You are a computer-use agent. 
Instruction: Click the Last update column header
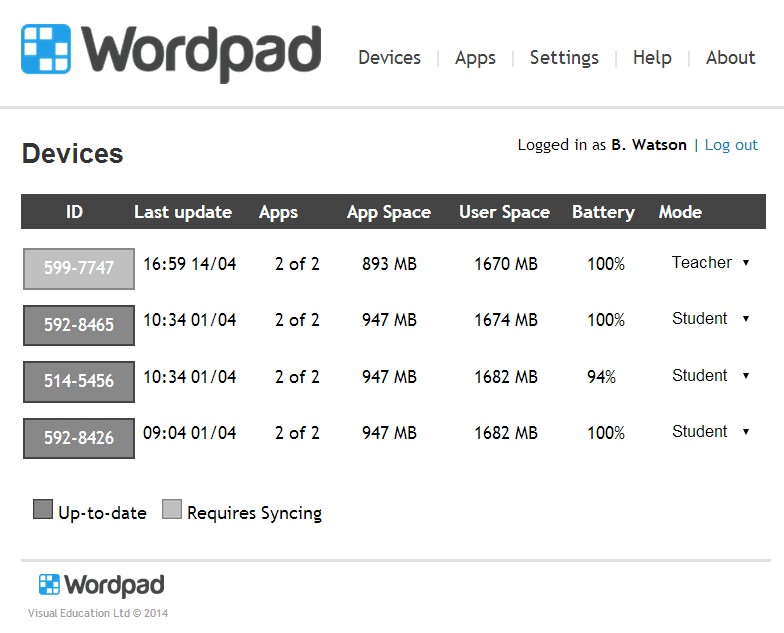pos(183,212)
